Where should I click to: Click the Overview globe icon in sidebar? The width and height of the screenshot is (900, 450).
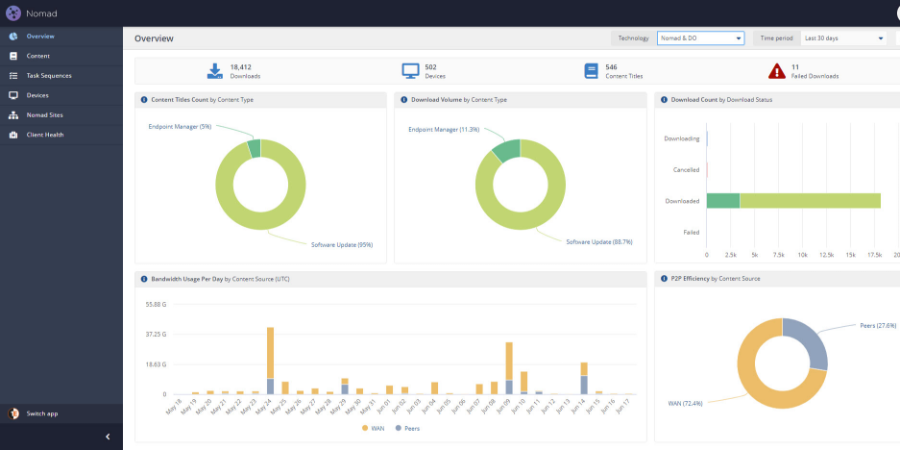click(13, 36)
